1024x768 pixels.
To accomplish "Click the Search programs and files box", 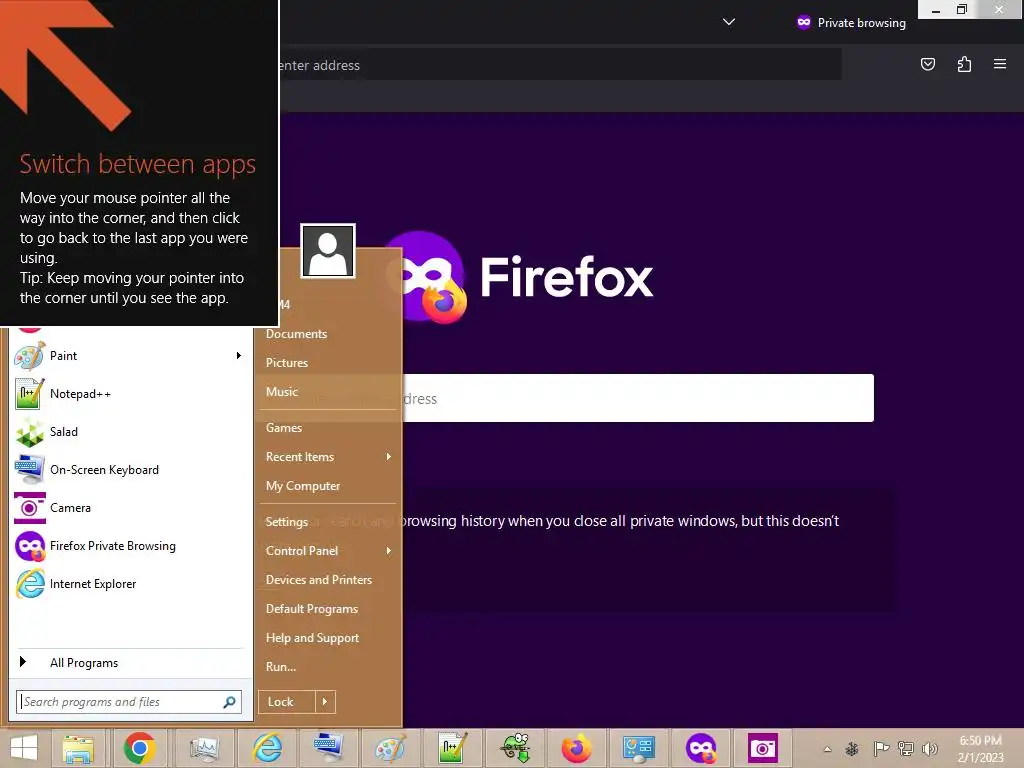I will click(129, 702).
